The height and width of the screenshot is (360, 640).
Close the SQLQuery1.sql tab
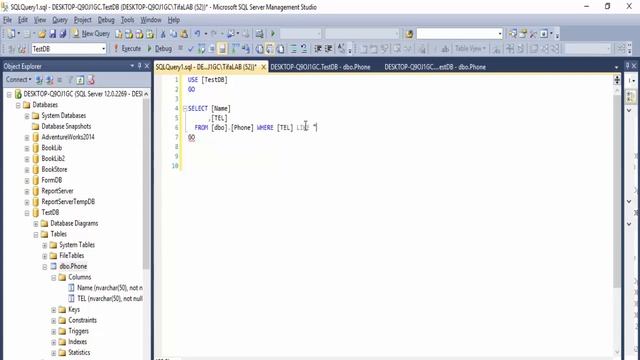(x=263, y=67)
